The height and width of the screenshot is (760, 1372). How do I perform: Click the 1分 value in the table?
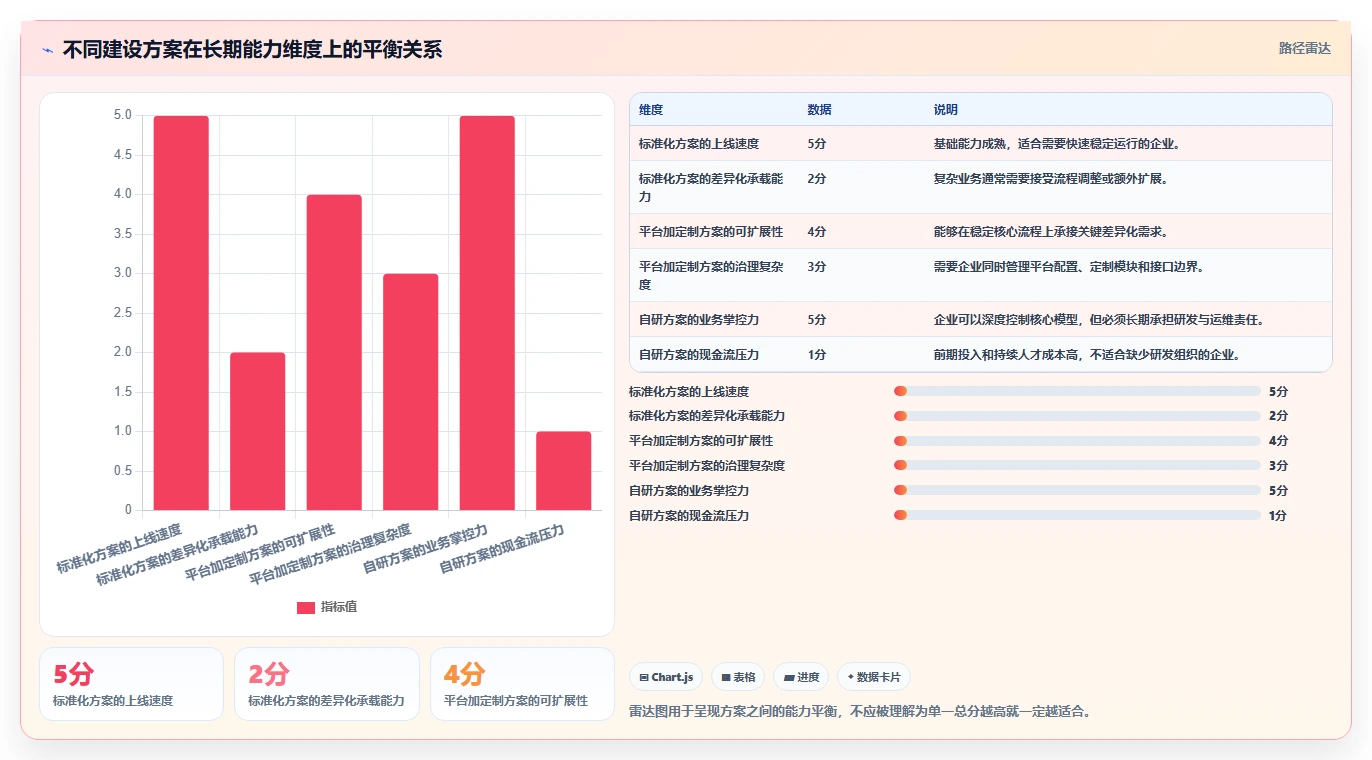[817, 355]
